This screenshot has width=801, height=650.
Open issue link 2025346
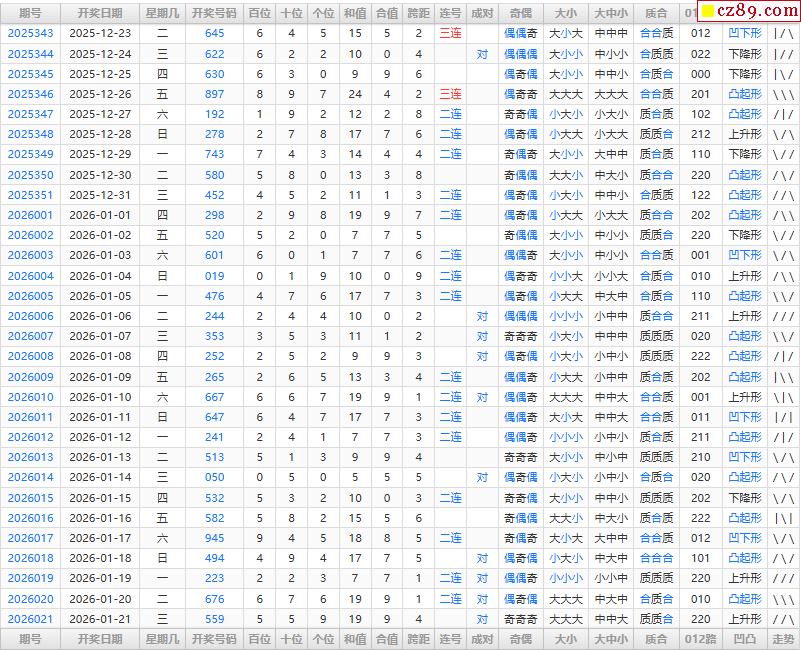[x=30, y=94]
